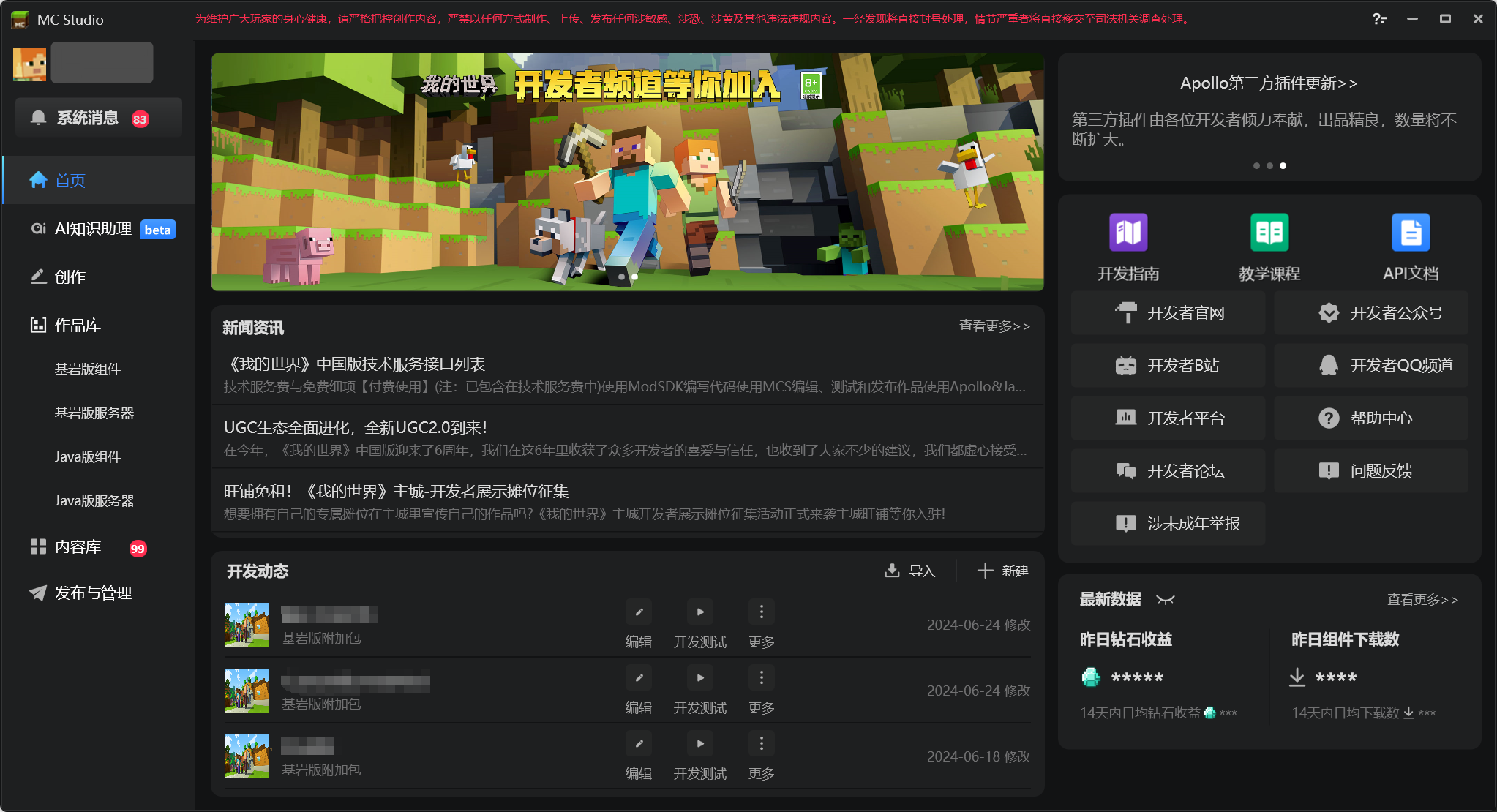Select 基岩版服务器 sub-item
Viewport: 1497px width, 812px height.
click(94, 413)
